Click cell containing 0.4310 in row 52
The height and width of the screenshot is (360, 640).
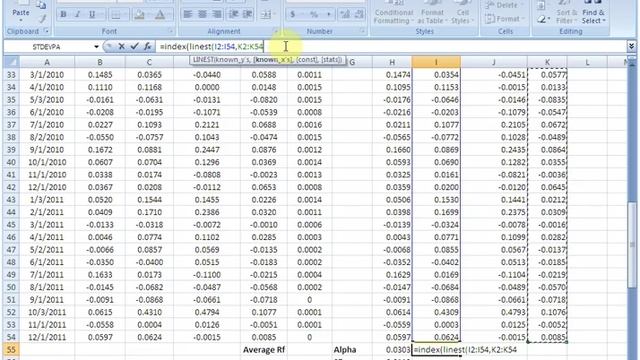tap(149, 312)
